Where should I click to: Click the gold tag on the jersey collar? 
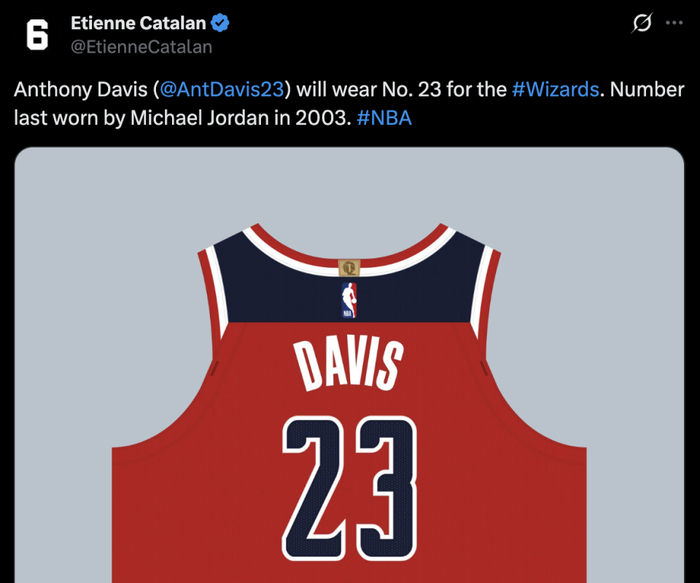tap(349, 268)
